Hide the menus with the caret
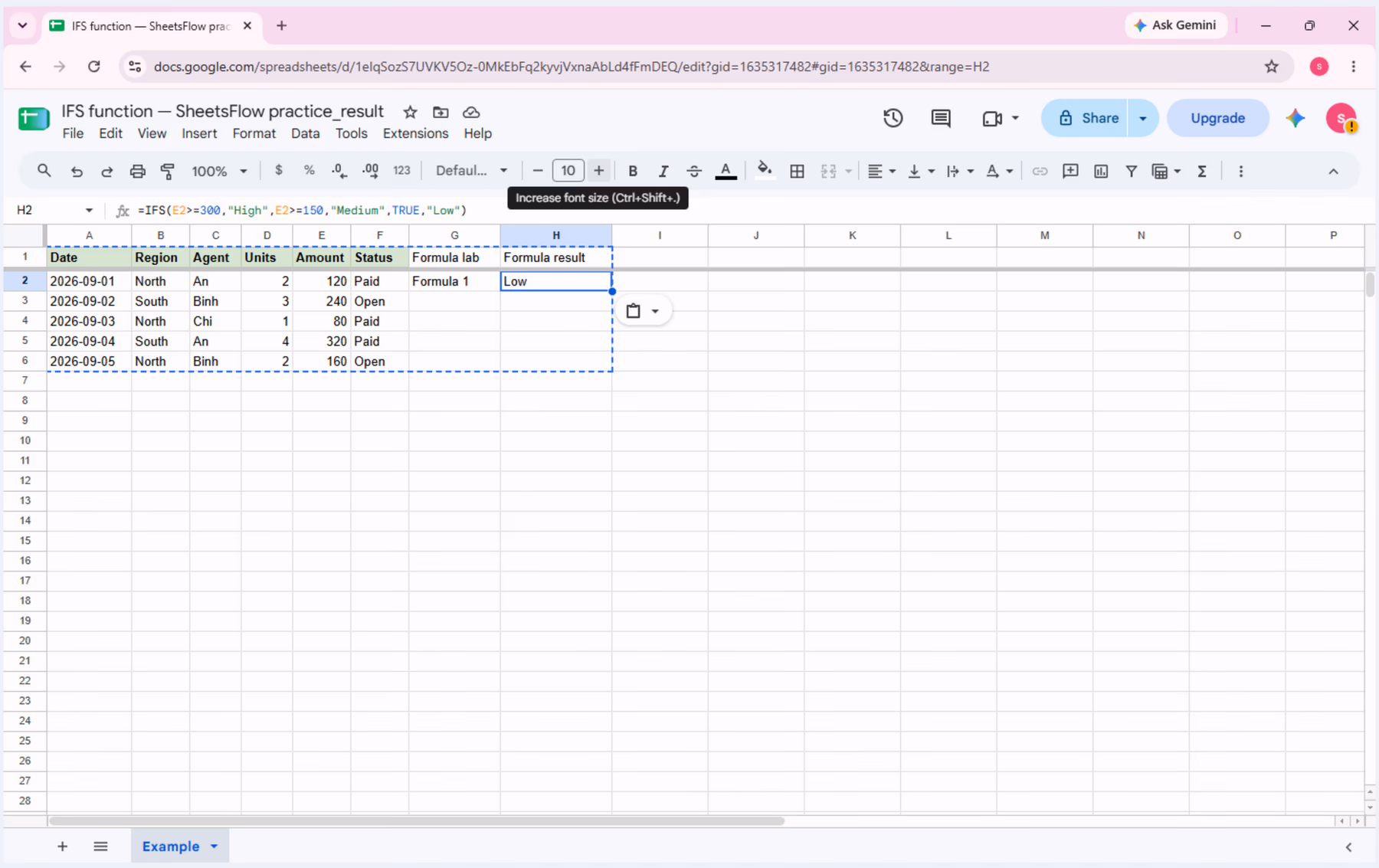The height and width of the screenshot is (868, 1379). click(1333, 171)
